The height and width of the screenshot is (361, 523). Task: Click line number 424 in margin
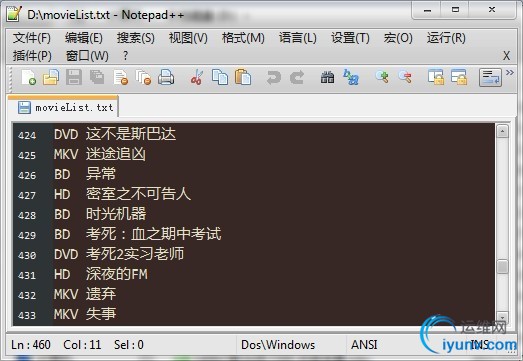click(27, 135)
